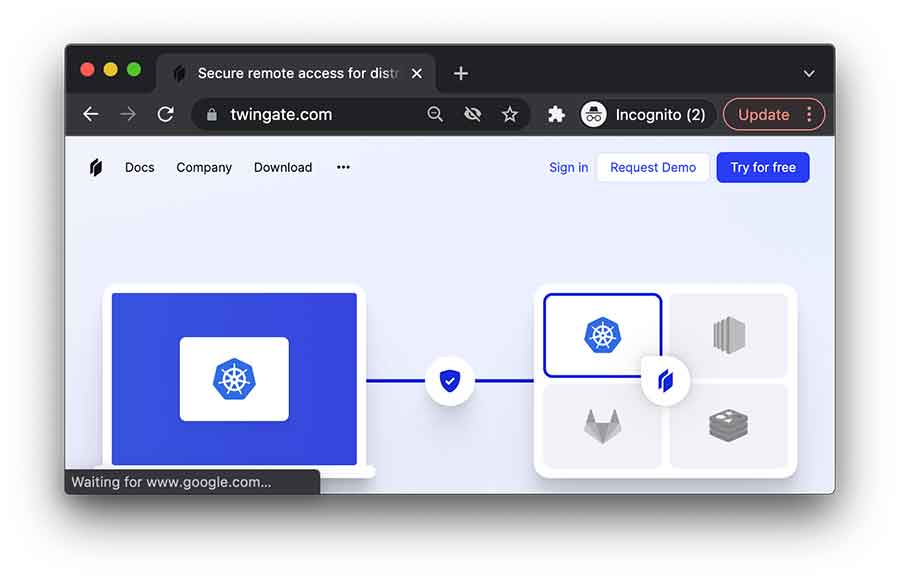900x580 pixels.
Task: Click the Incognito profile icon
Action: point(594,114)
